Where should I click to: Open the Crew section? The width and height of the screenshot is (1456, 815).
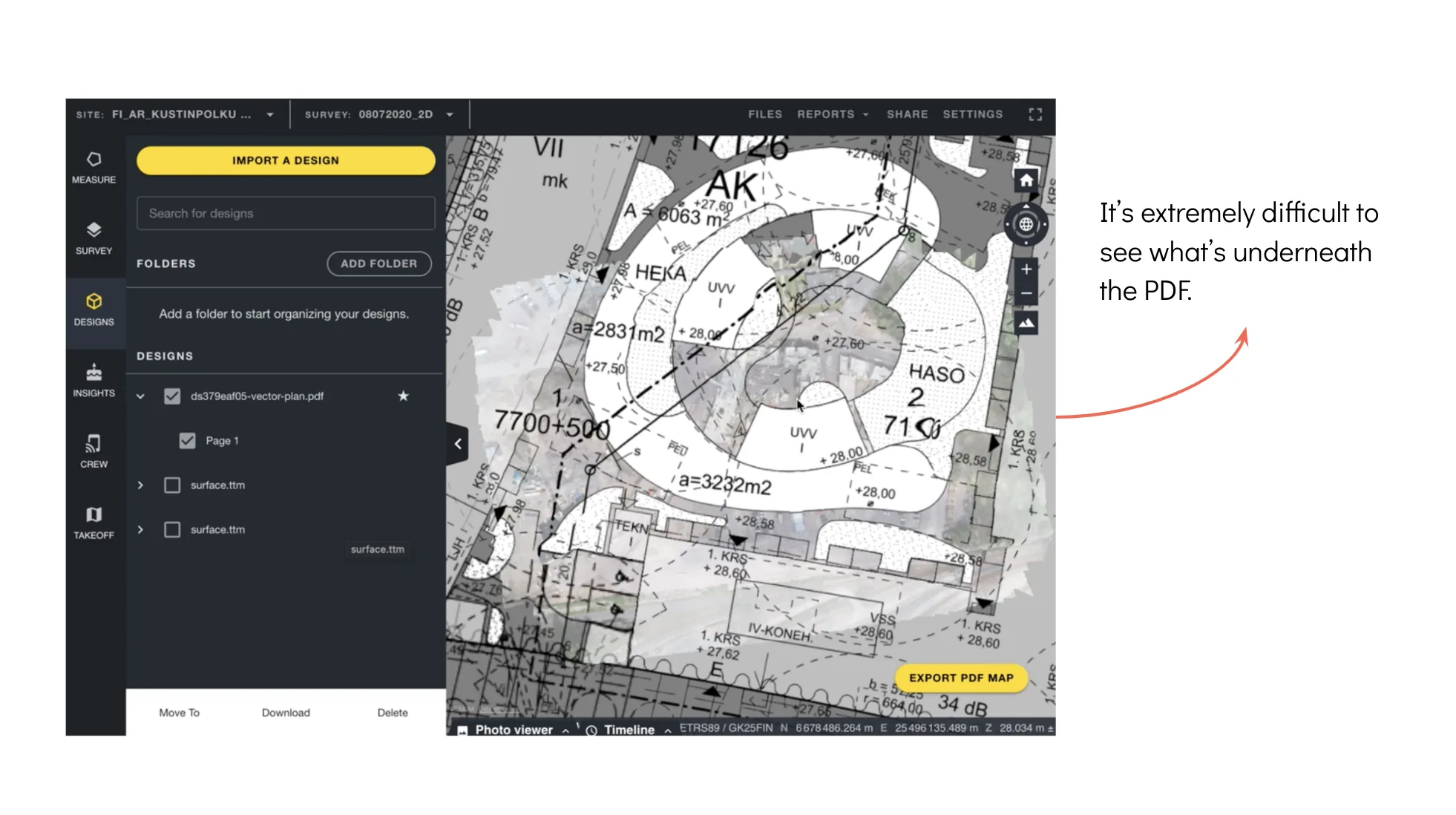[x=94, y=451]
